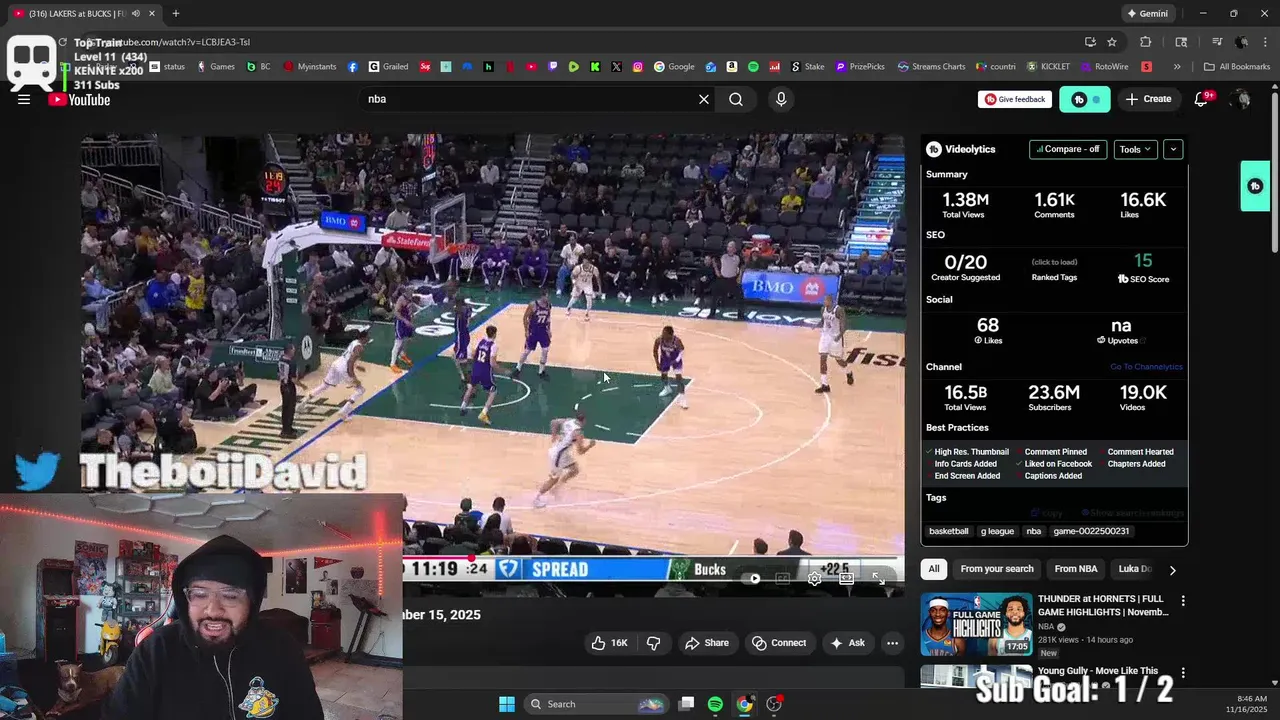Submit search with the magnifier icon
The width and height of the screenshot is (1280, 720).
coord(736,99)
